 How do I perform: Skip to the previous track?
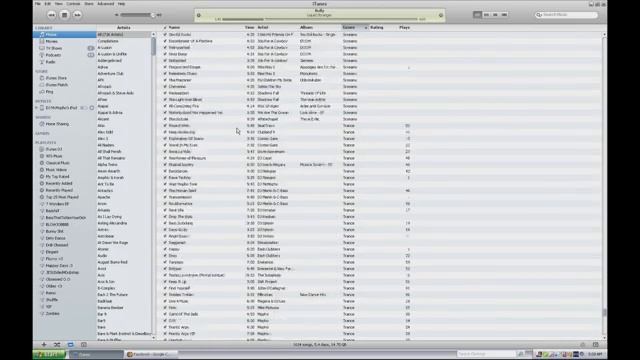tap(51, 15)
